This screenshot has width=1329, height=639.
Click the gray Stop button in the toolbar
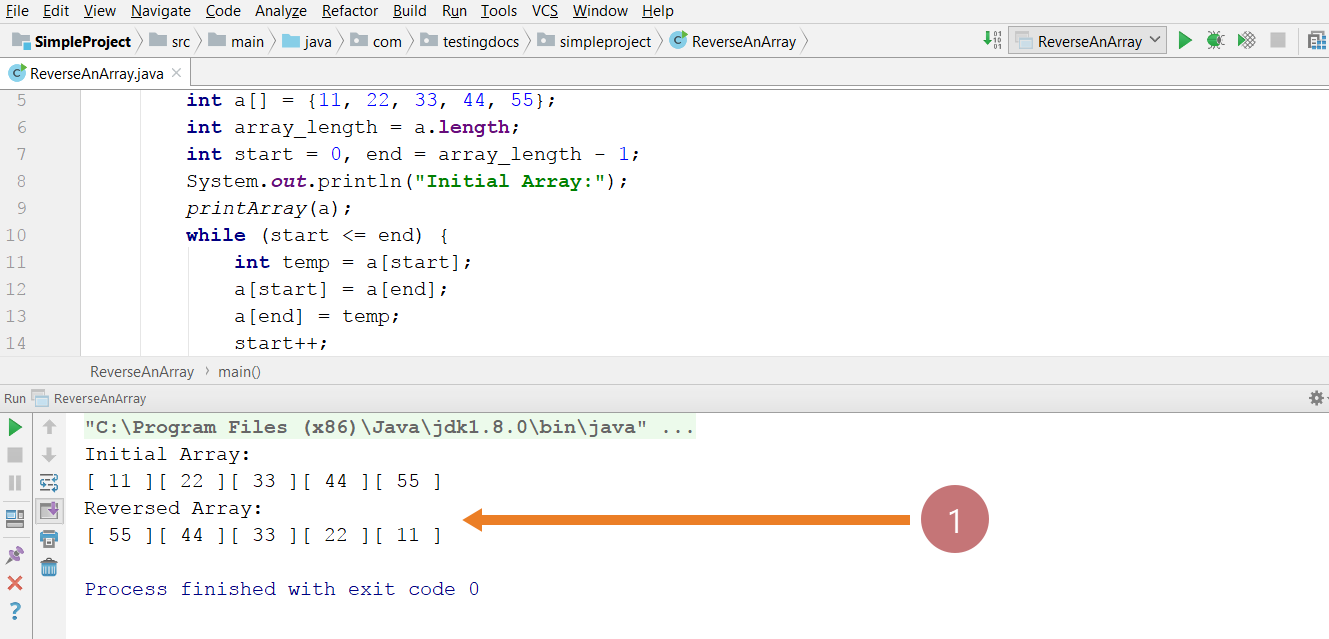pos(1277,41)
